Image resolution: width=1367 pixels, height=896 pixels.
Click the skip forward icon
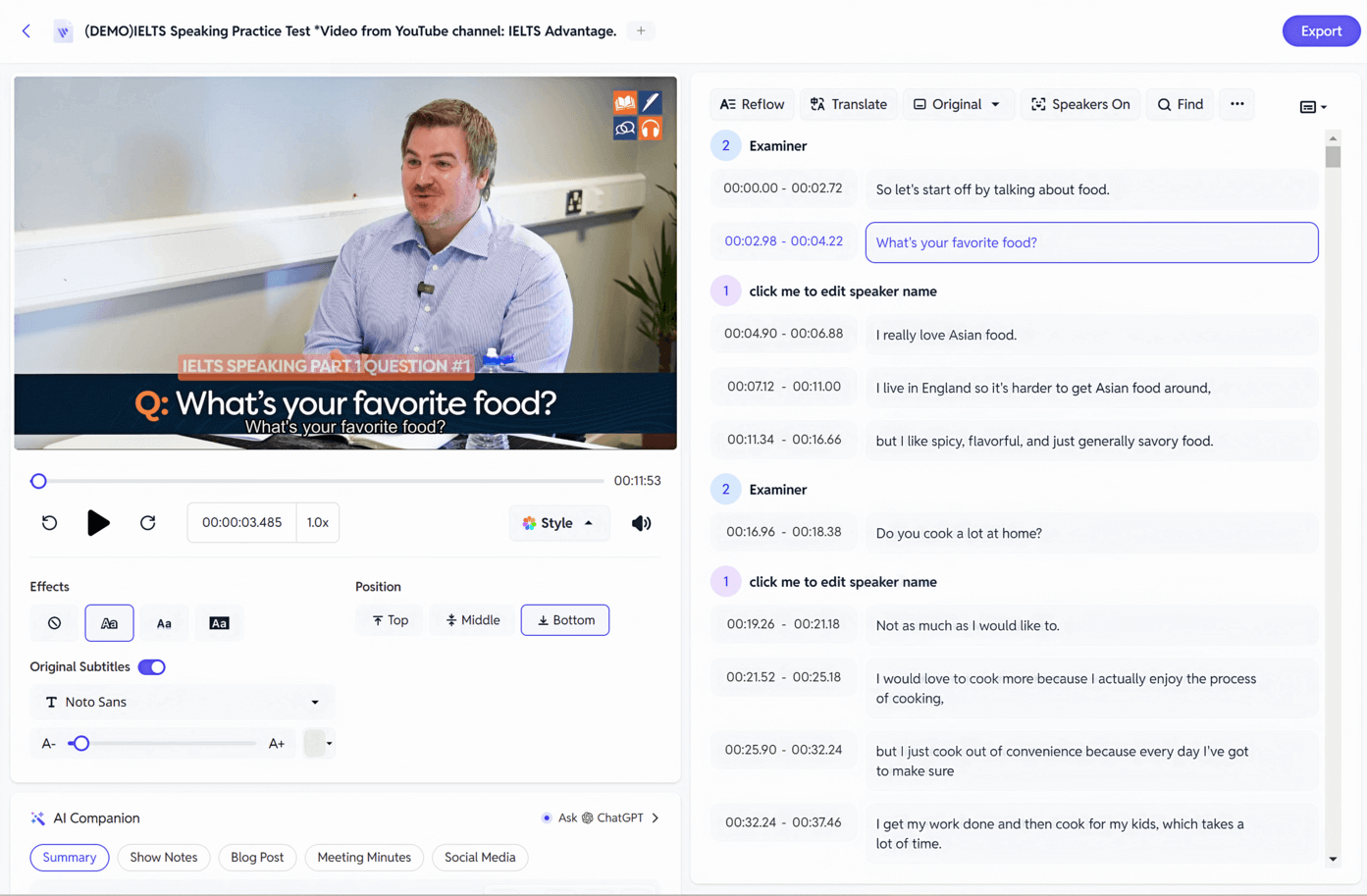pyautogui.click(x=148, y=523)
